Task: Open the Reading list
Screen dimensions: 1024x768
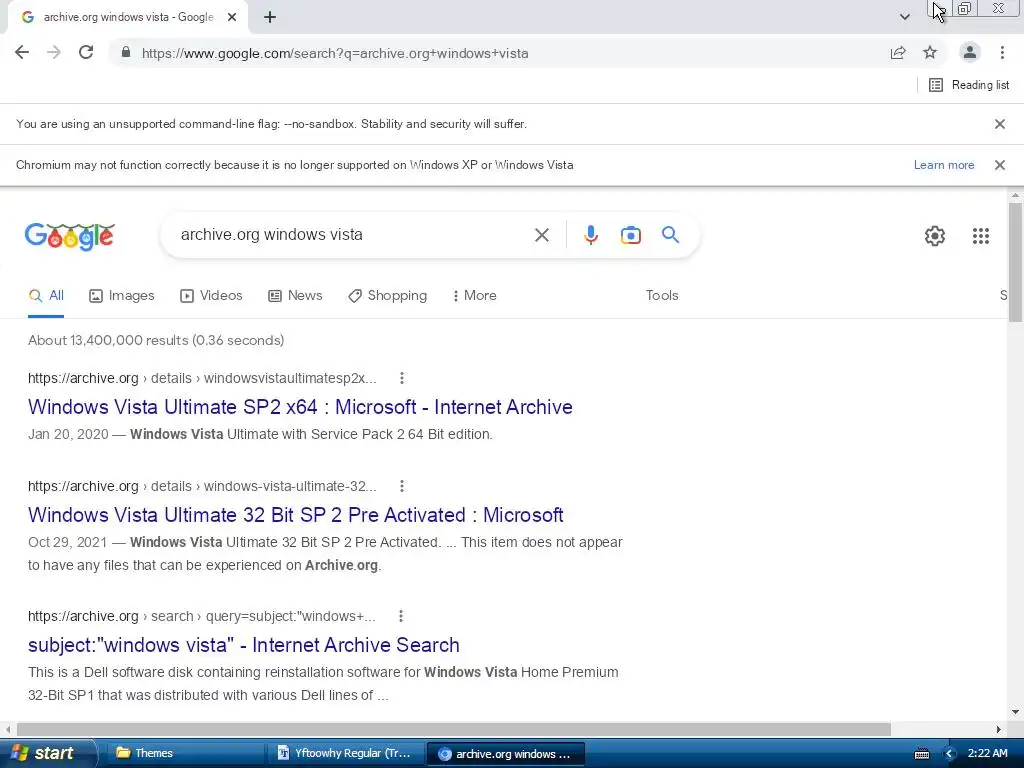Action: (968, 85)
